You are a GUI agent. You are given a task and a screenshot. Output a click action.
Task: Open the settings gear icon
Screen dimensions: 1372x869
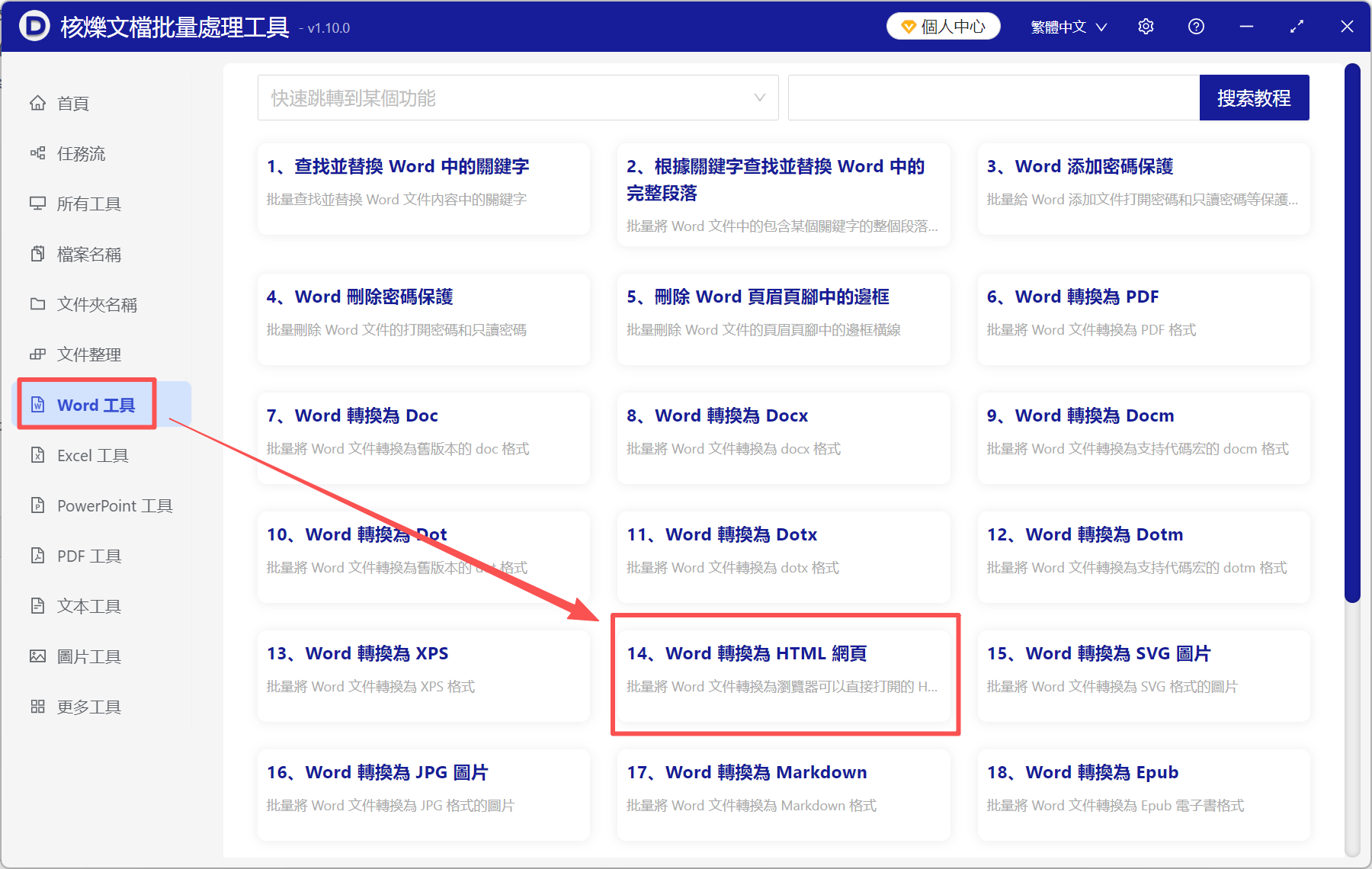(x=1146, y=26)
